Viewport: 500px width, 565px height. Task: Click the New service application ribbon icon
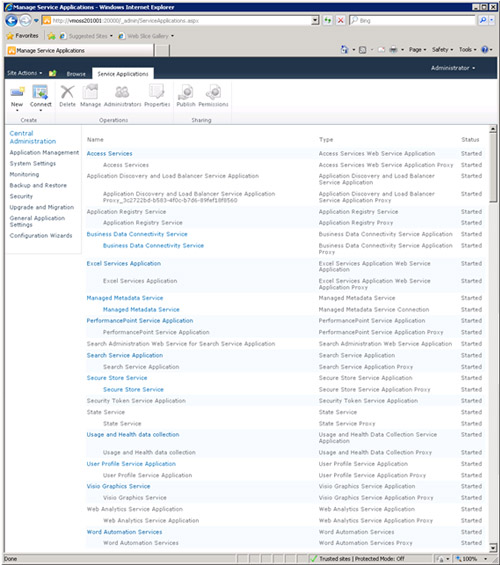(17, 93)
